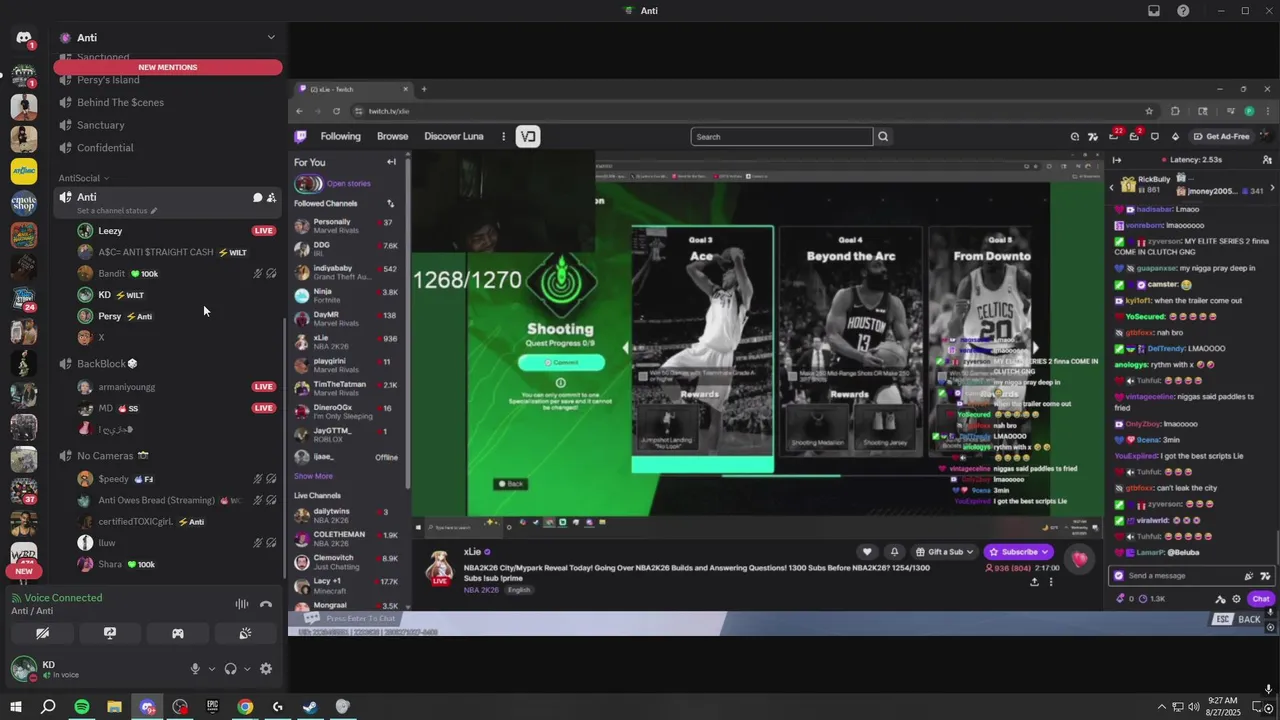Click the Twitch Chat send button
Viewport: 1280px width, 720px height.
click(1260, 599)
